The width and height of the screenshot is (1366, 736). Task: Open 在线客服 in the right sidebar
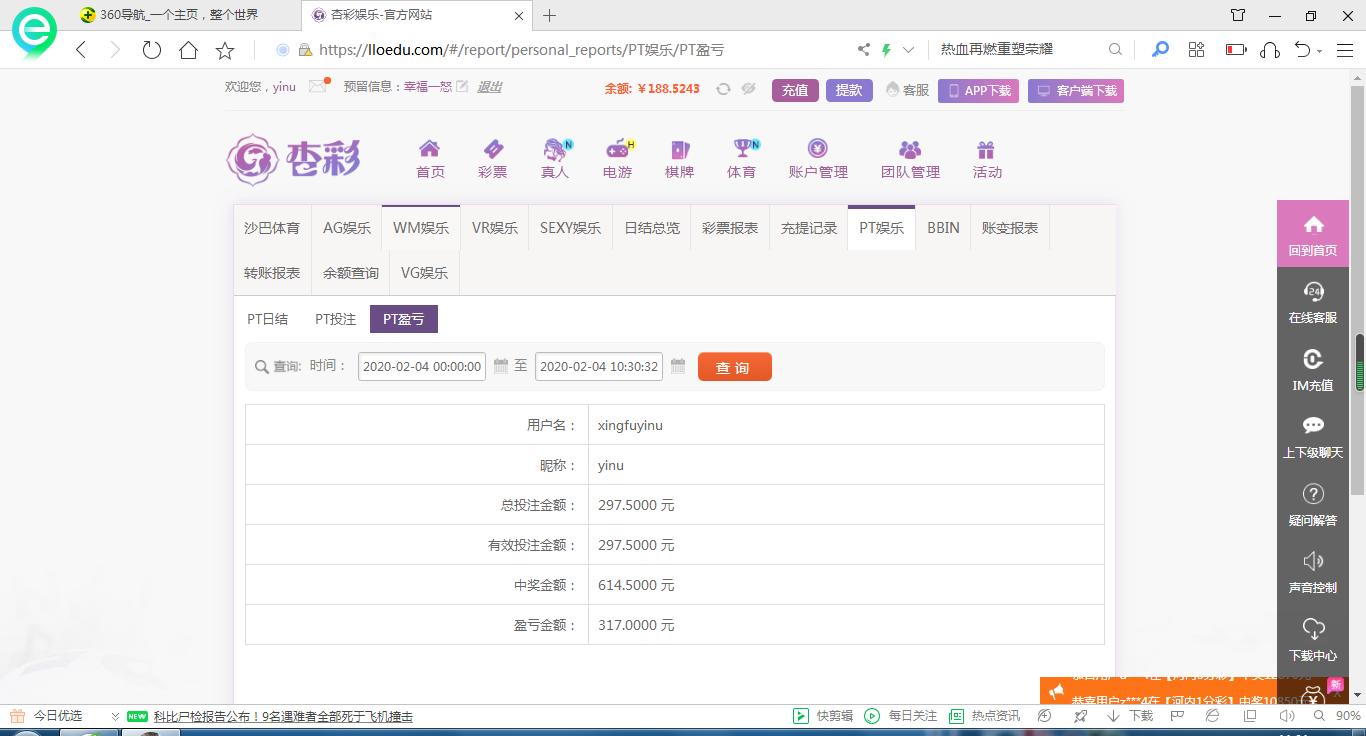(1312, 302)
